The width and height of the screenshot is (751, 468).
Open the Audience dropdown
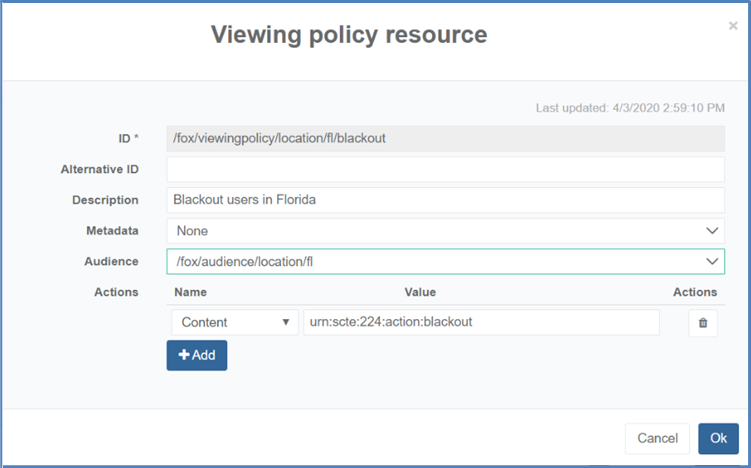pos(445,261)
